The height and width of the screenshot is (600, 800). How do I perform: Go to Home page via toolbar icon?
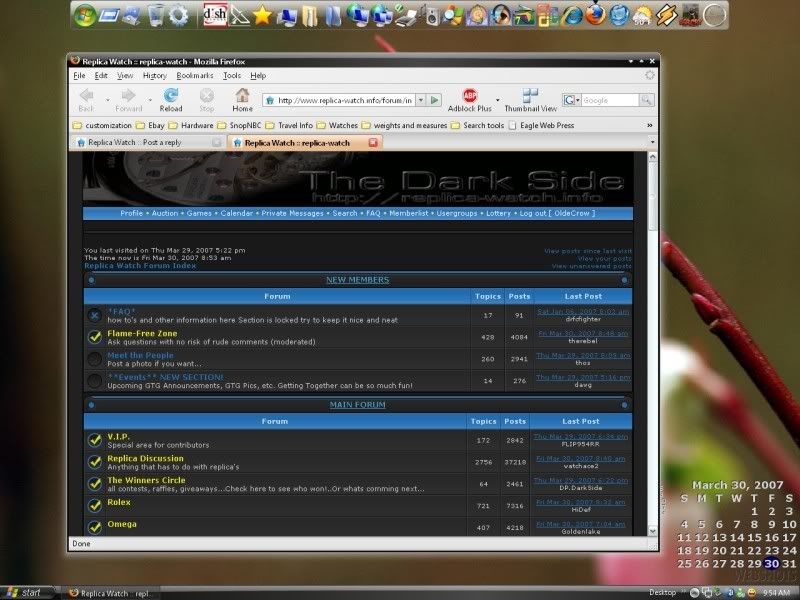coord(242,99)
